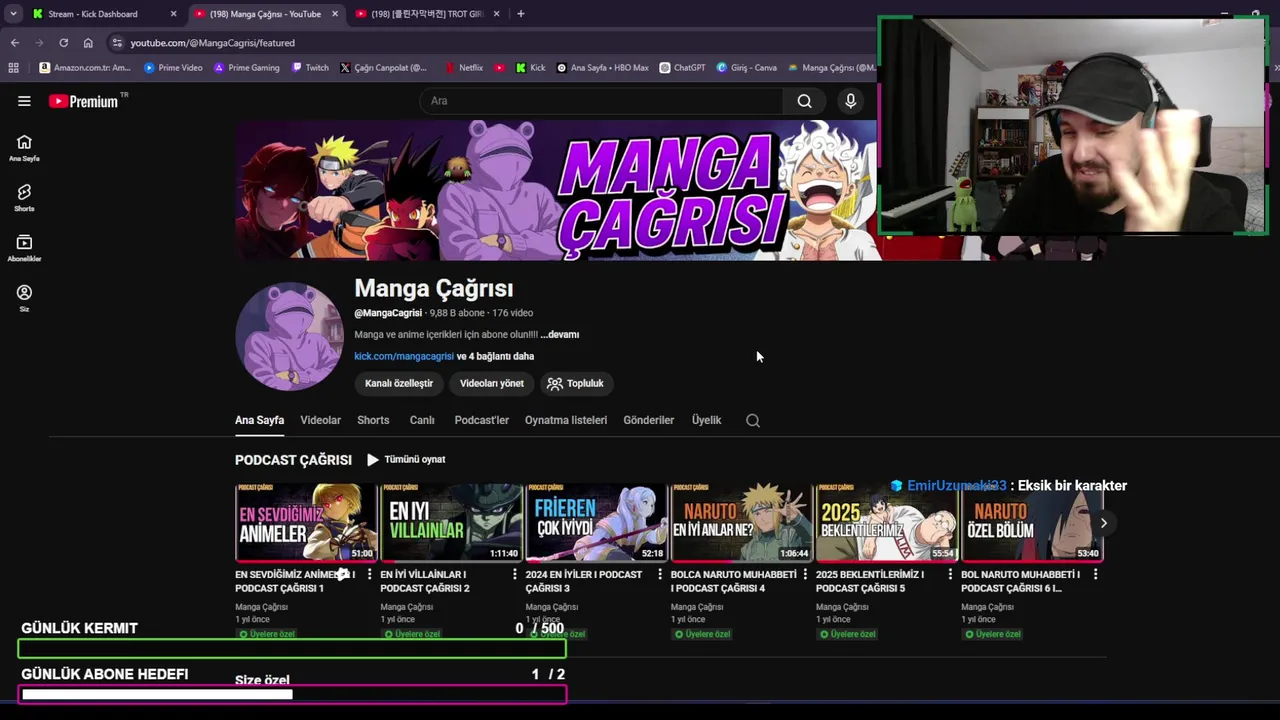Show next videos with carousel arrow
This screenshot has width=1280, height=720.
(x=1104, y=523)
